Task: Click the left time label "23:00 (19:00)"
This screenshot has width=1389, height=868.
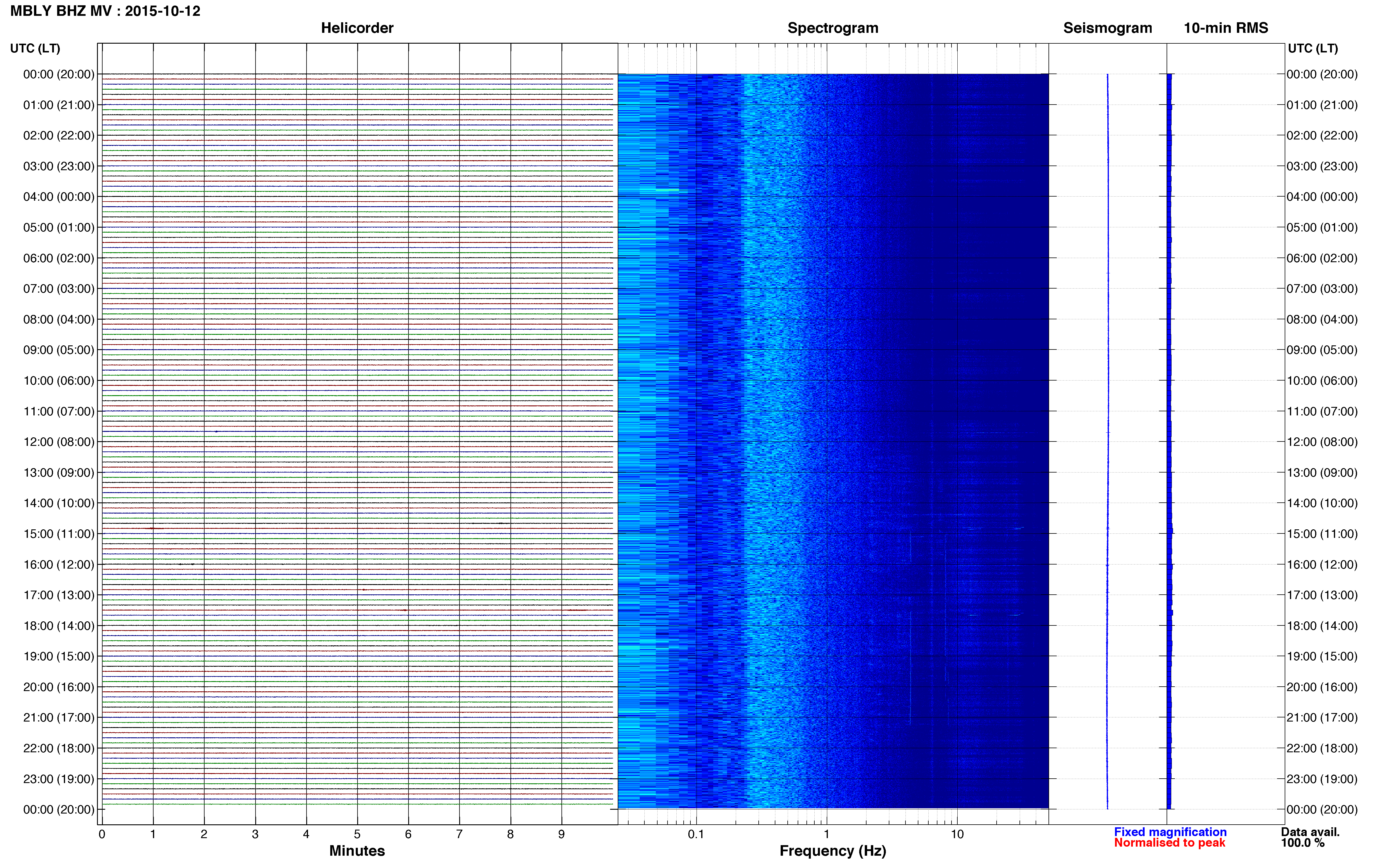Action: pos(59,779)
